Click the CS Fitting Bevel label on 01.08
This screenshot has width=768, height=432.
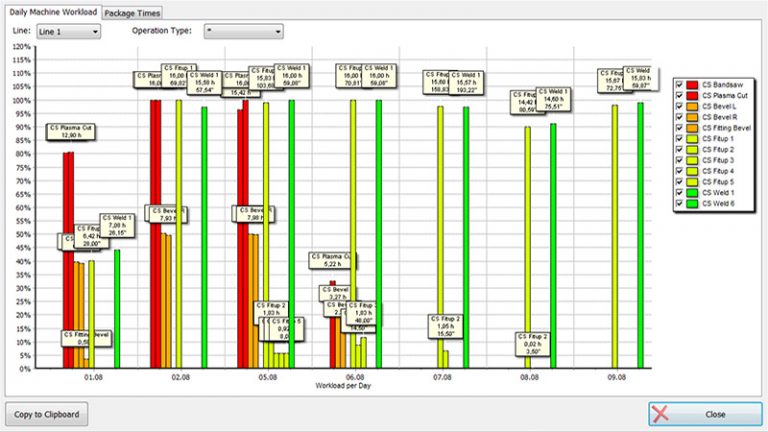tap(87, 338)
